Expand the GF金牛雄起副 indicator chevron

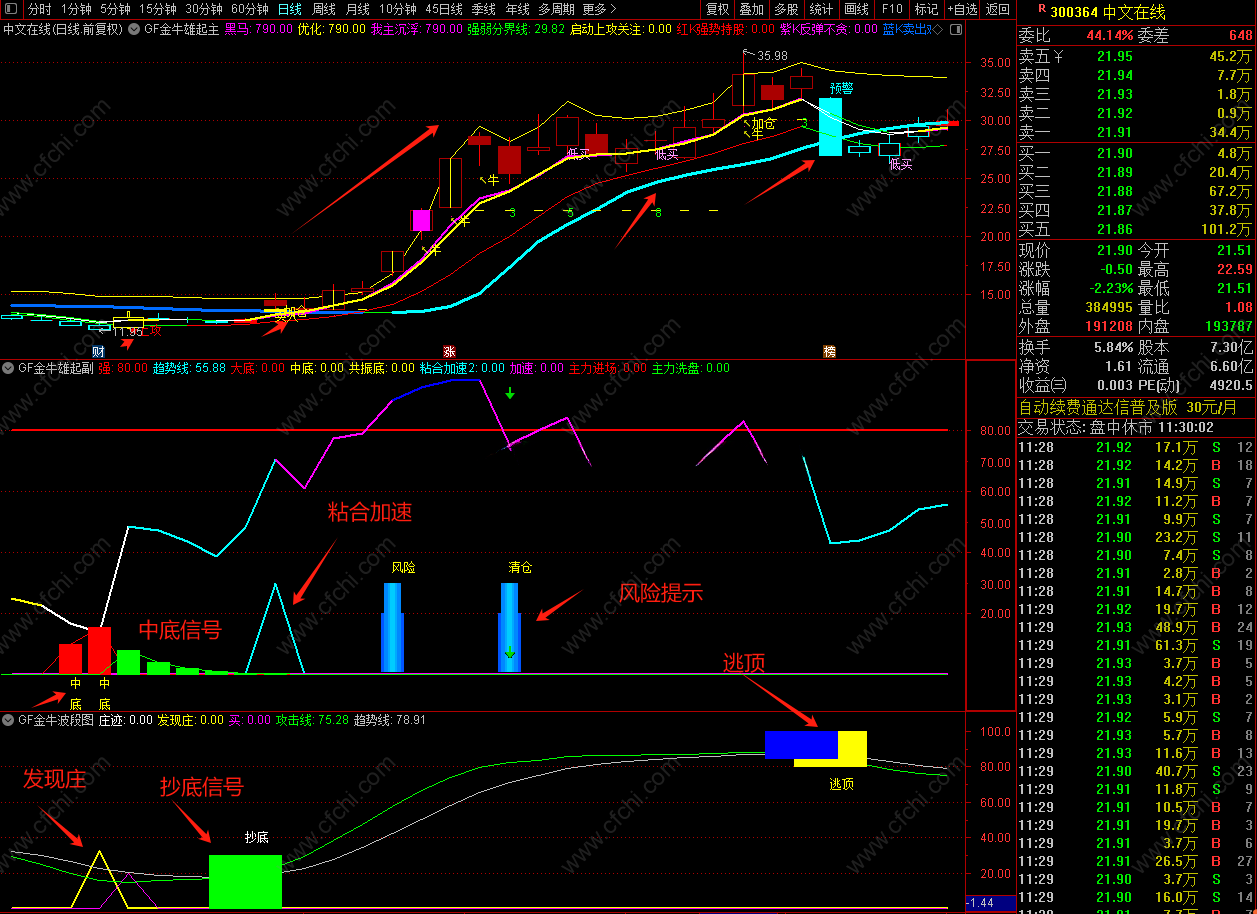point(9,368)
